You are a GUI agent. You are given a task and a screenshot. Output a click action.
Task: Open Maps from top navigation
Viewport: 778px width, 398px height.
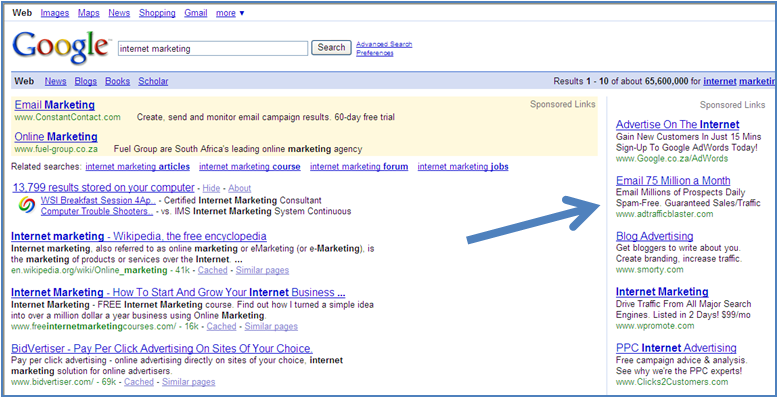pos(89,13)
